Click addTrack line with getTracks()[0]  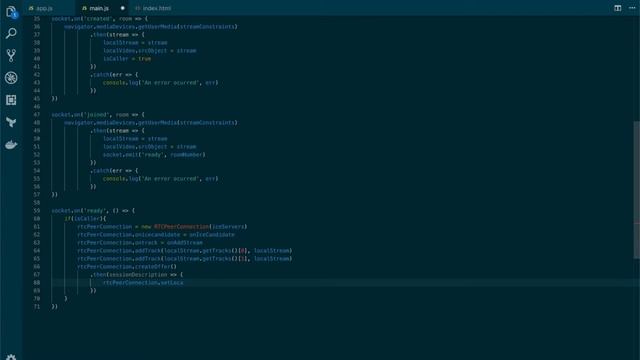[x=184, y=251]
